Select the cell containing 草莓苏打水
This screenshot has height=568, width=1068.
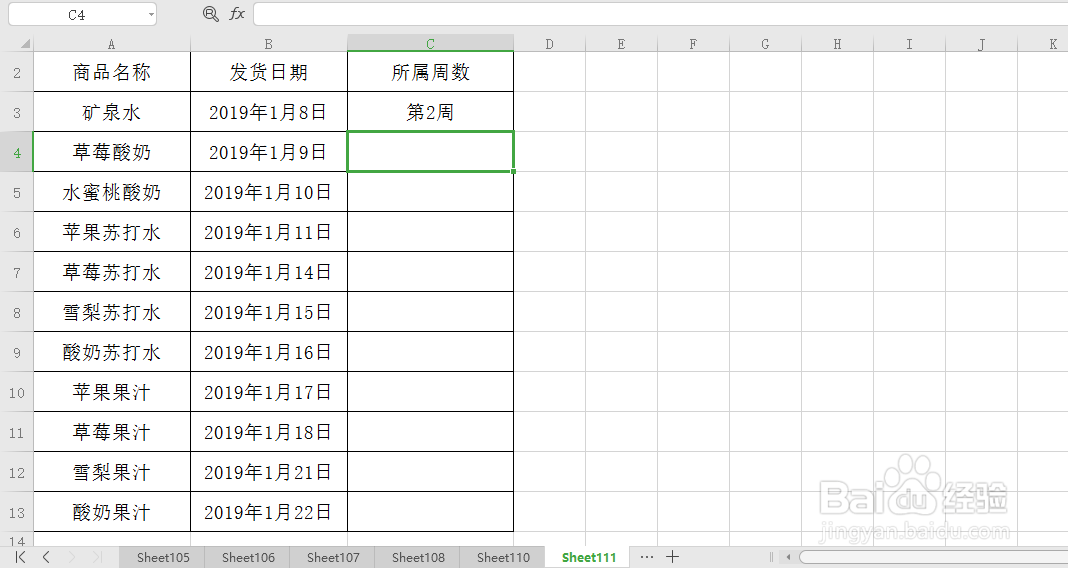[112, 272]
